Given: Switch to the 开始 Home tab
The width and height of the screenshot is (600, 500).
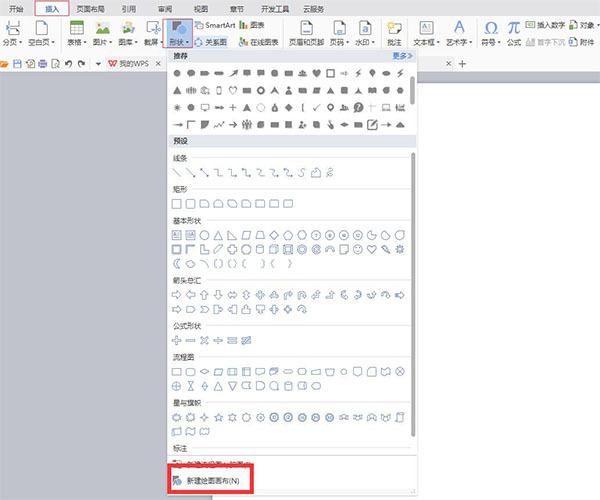Looking at the screenshot, I should (16, 9).
